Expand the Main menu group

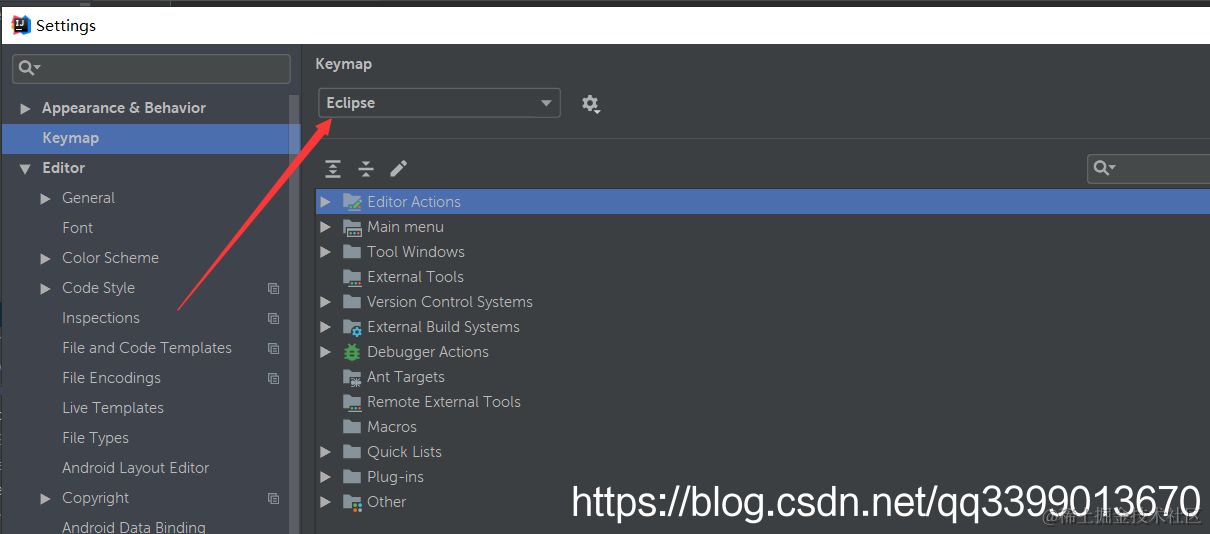coord(325,226)
